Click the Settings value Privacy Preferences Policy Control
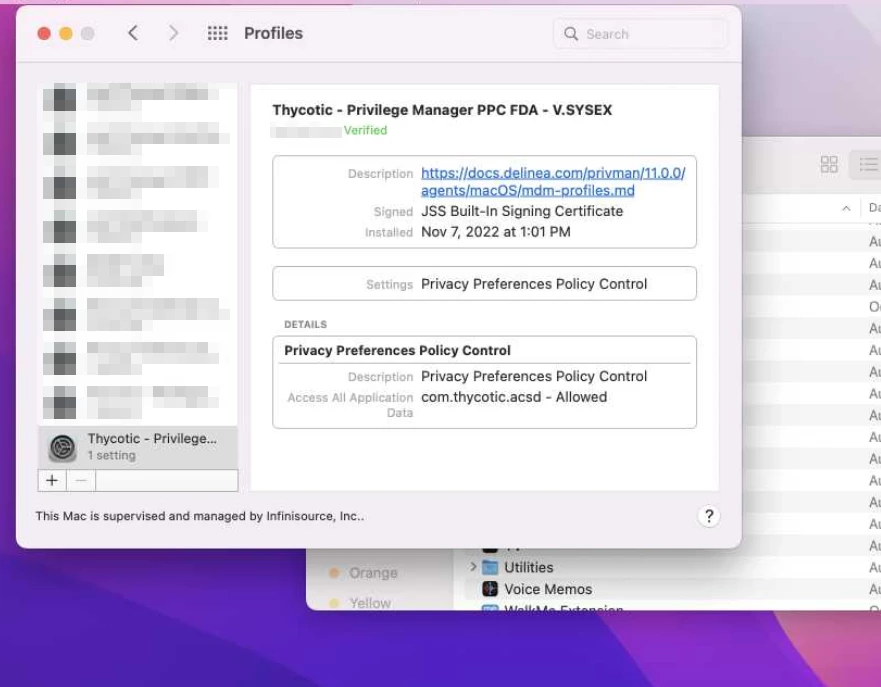 (534, 284)
